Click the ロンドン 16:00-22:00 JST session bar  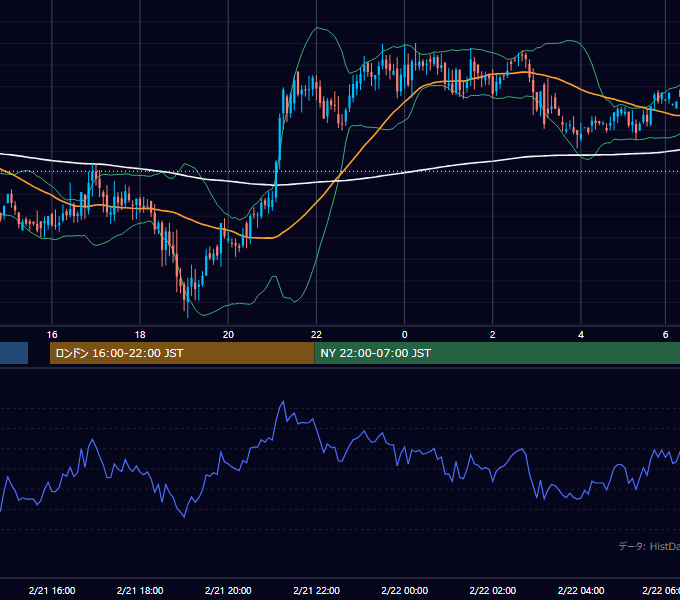click(x=182, y=353)
